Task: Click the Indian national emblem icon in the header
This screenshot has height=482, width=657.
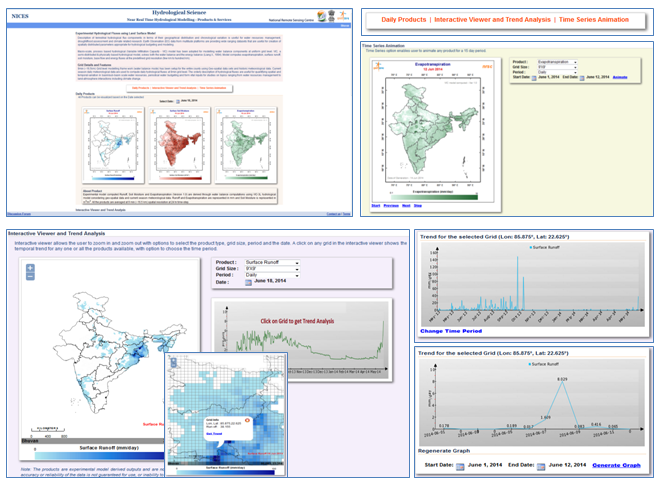Action: (331, 16)
